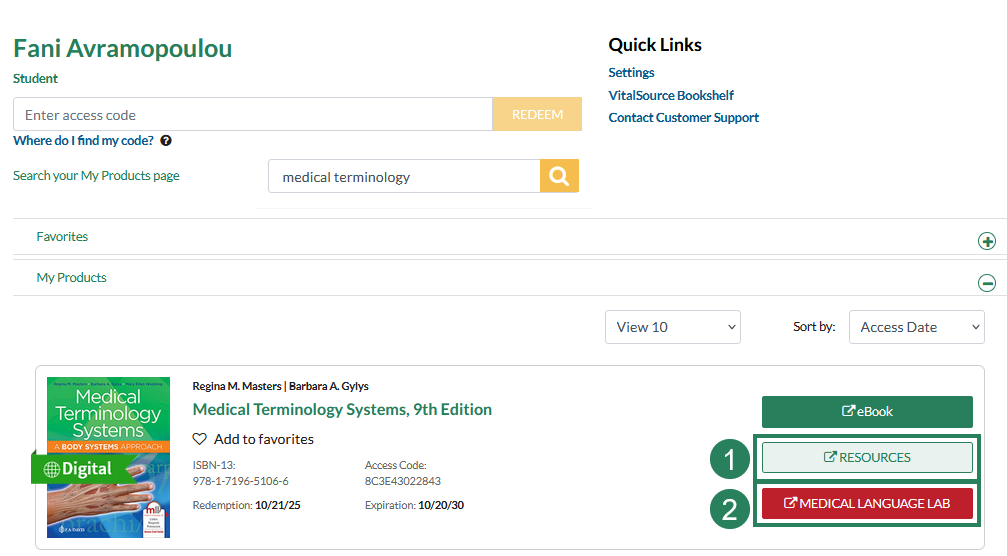Viewport: 1007px width, 556px height.
Task: Click Where do I find my code link
Action: (x=83, y=141)
